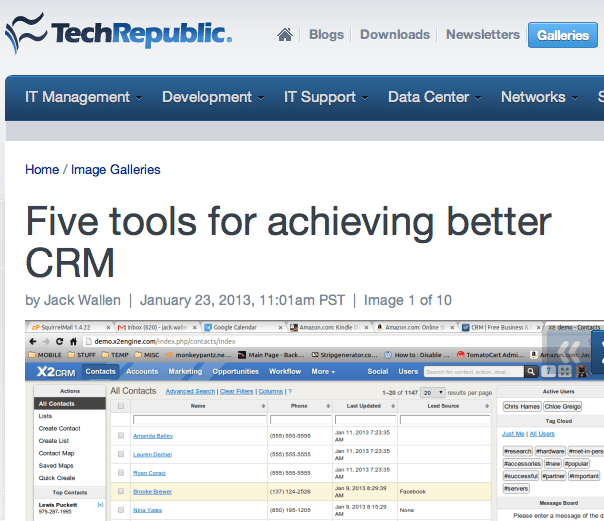The width and height of the screenshot is (604, 521).
Task: Expand the Networks menu
Action: [x=539, y=97]
